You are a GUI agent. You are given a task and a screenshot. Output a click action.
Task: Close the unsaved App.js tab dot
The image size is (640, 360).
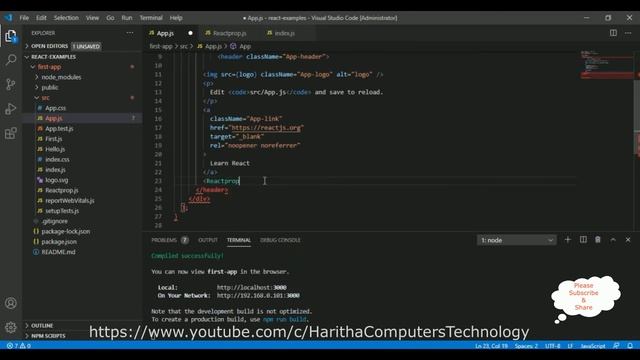tap(190, 33)
